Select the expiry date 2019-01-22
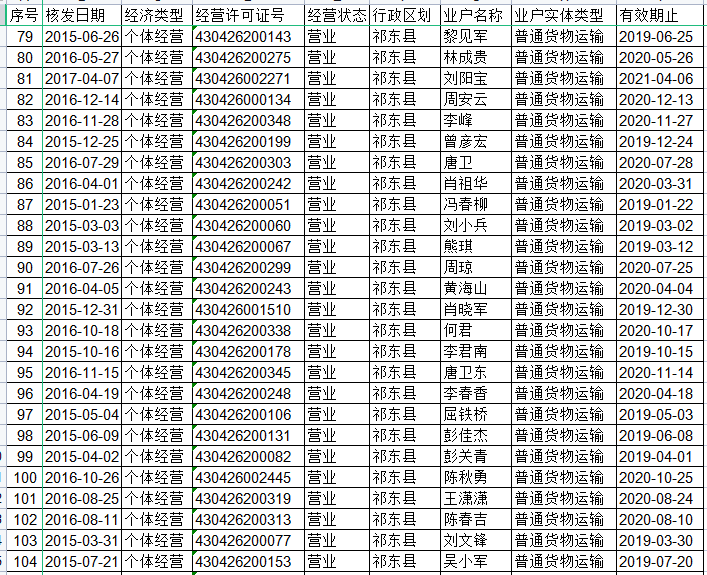Image resolution: width=707 pixels, height=575 pixels. [655, 204]
